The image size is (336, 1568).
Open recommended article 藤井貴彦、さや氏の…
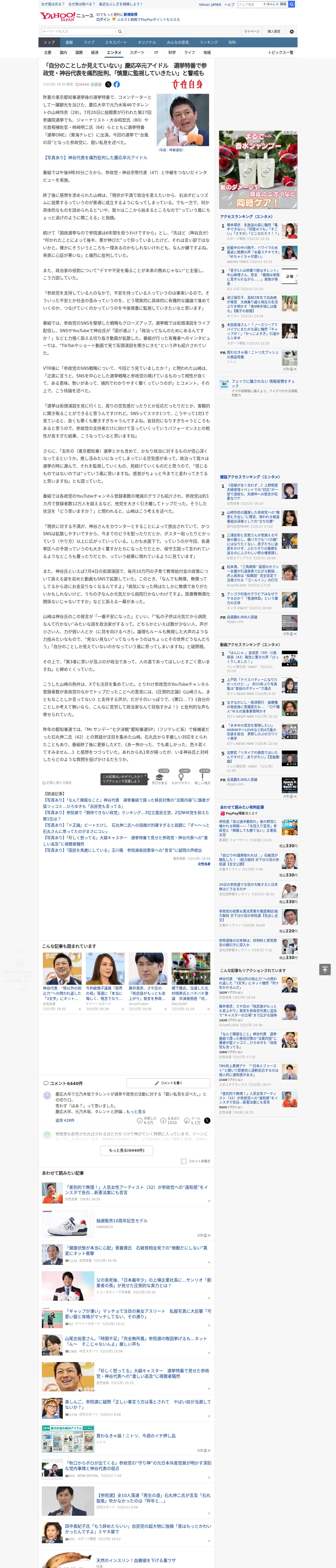click(148, 969)
